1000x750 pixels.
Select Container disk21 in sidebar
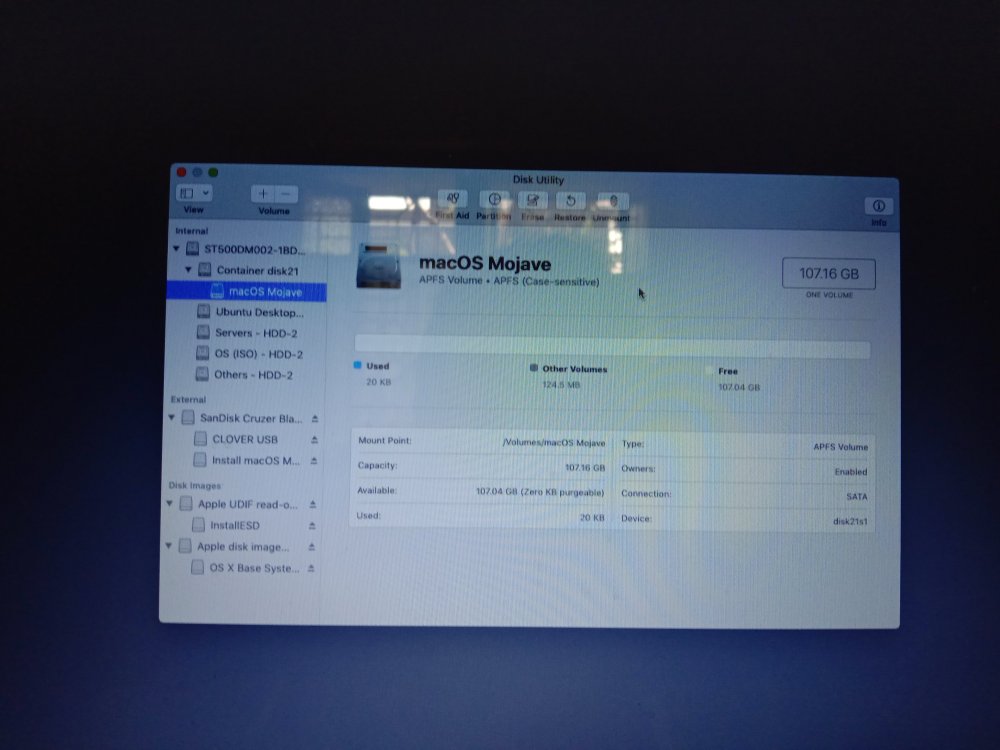pos(247,270)
